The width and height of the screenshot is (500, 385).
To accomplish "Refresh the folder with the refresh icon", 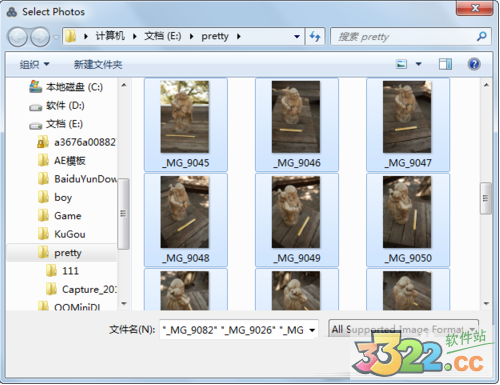I will [x=315, y=36].
